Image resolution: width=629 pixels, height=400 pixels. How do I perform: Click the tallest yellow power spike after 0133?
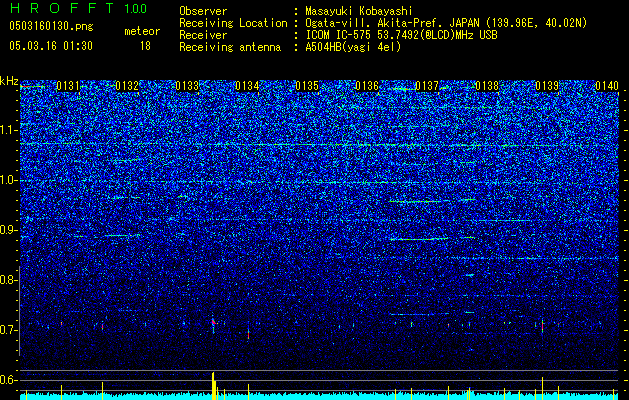pyautogui.click(x=213, y=386)
